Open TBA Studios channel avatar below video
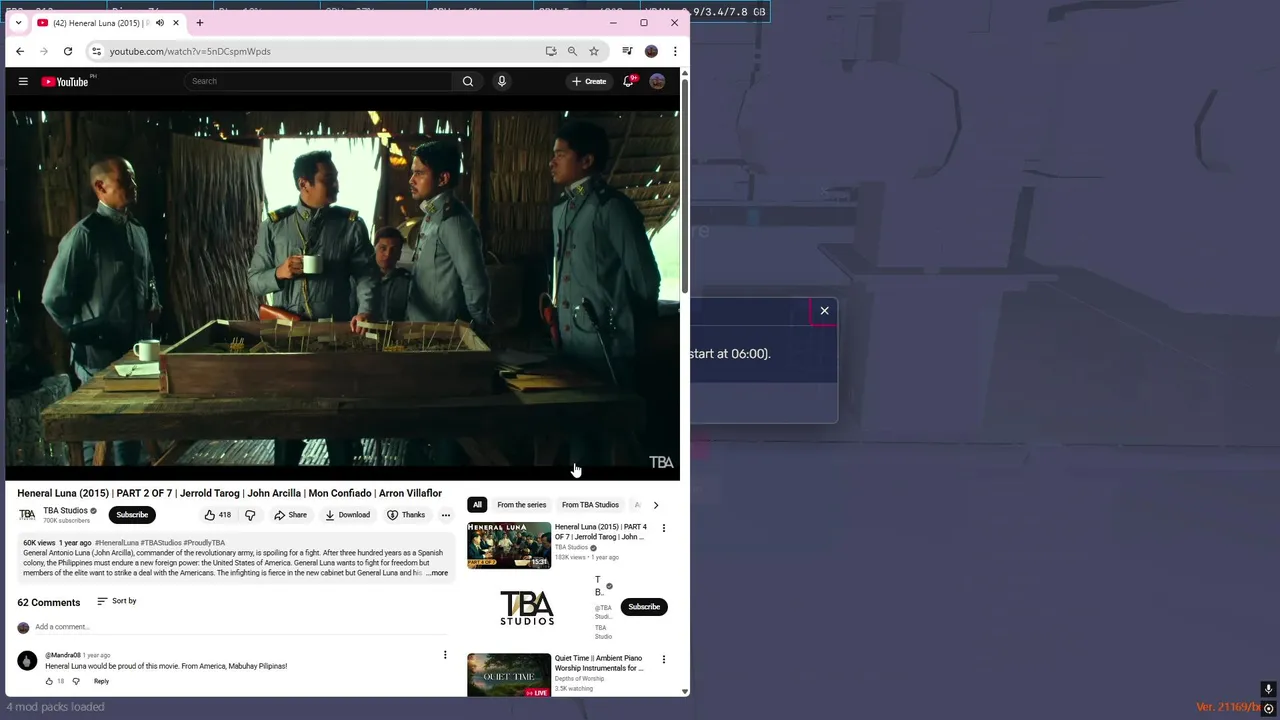1280x720 pixels. [x=27, y=515]
